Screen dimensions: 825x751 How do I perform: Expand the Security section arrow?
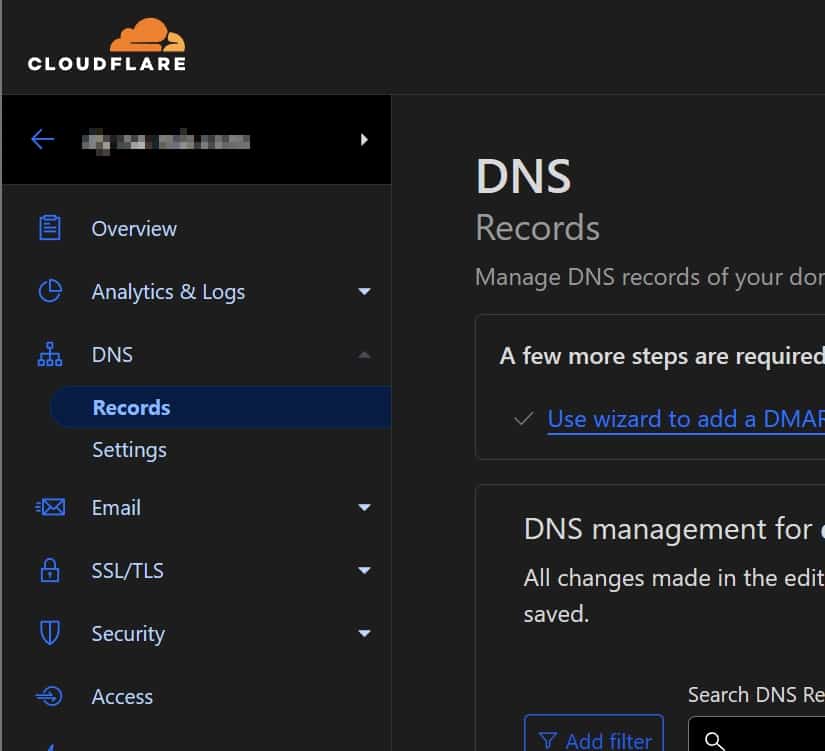(364, 634)
